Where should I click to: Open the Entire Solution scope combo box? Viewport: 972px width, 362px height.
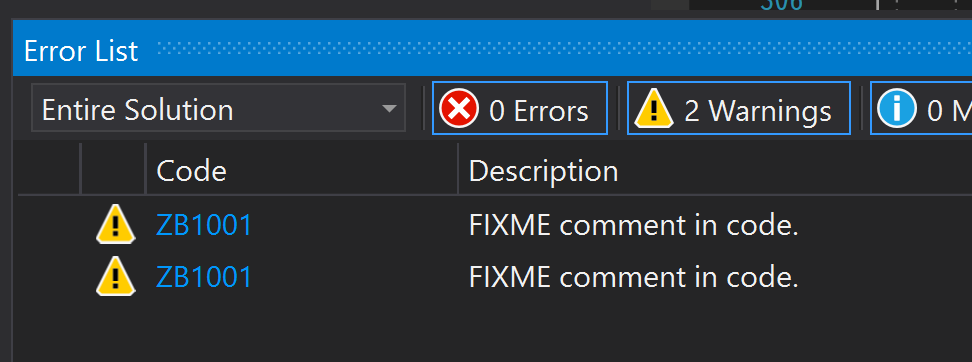pyautogui.click(x=218, y=108)
